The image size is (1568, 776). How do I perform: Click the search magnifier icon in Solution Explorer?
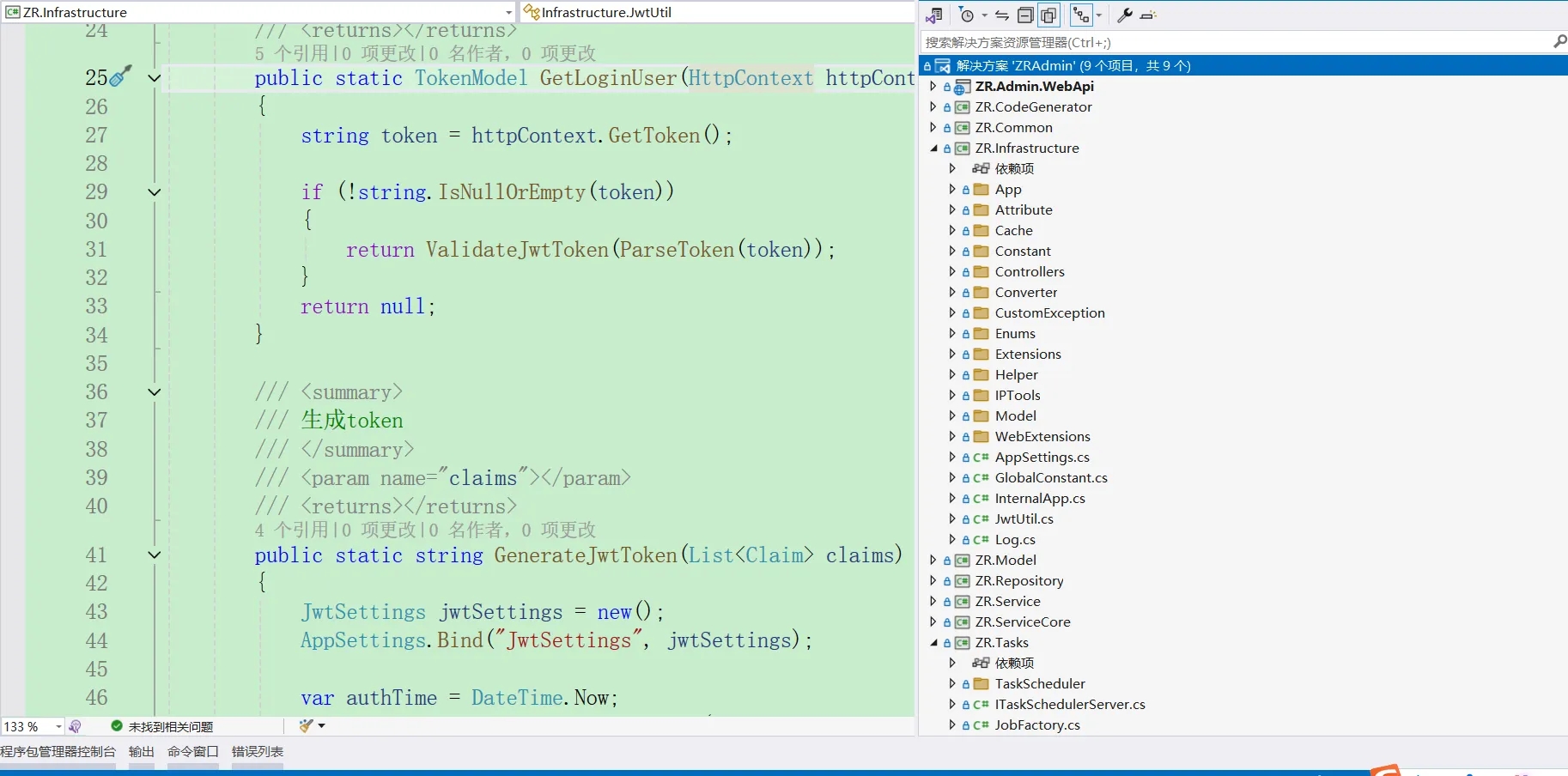1560,41
